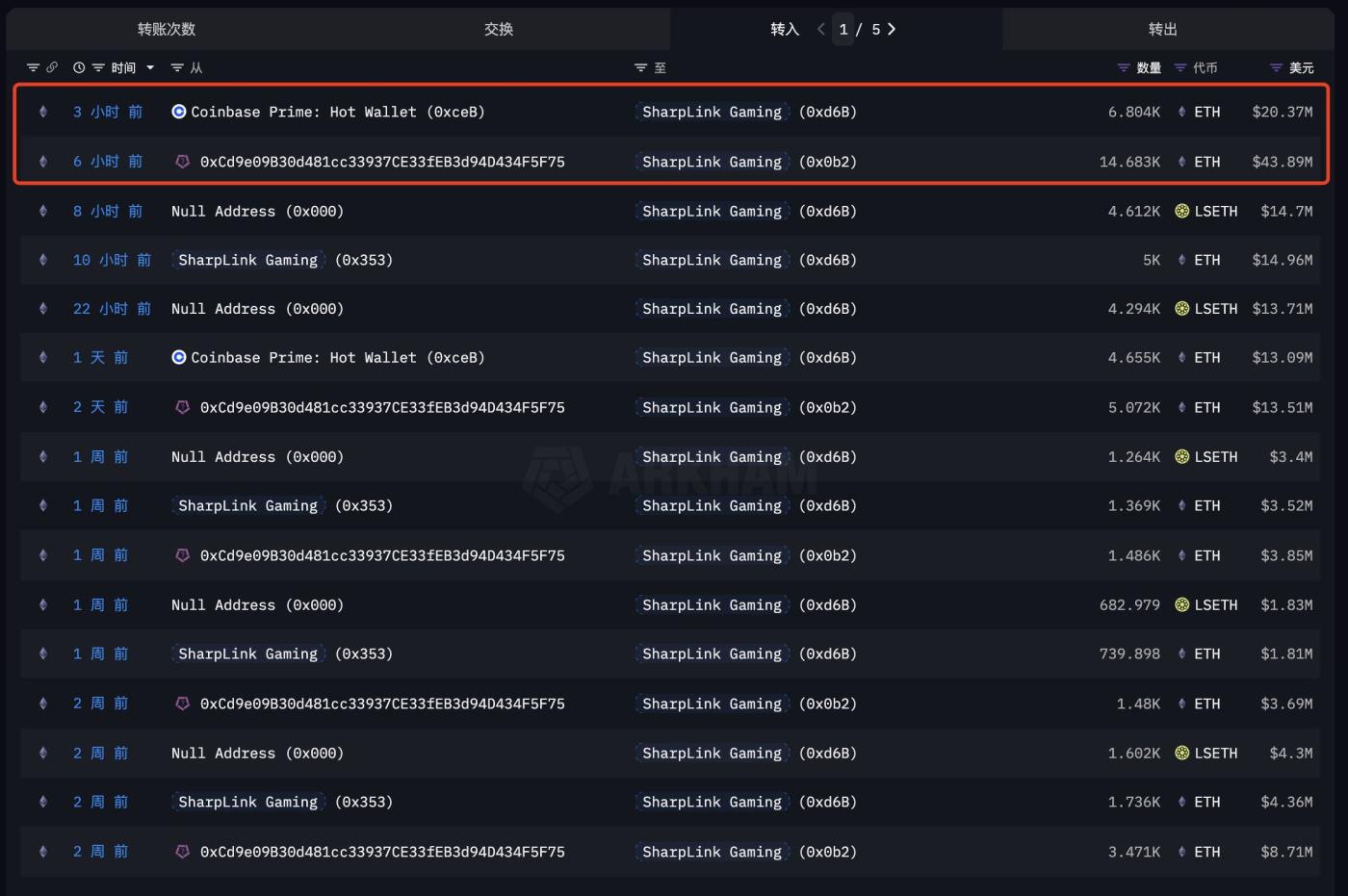Viewport: 1348px width, 896px height.
Task: Open the 代币 filter dropdown
Action: (x=1179, y=67)
